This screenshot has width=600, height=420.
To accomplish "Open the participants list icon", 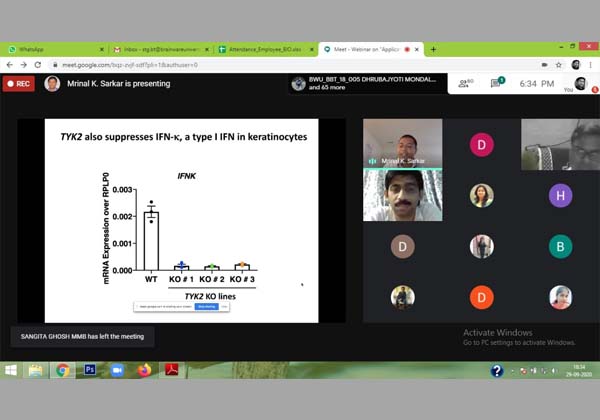I will point(465,84).
